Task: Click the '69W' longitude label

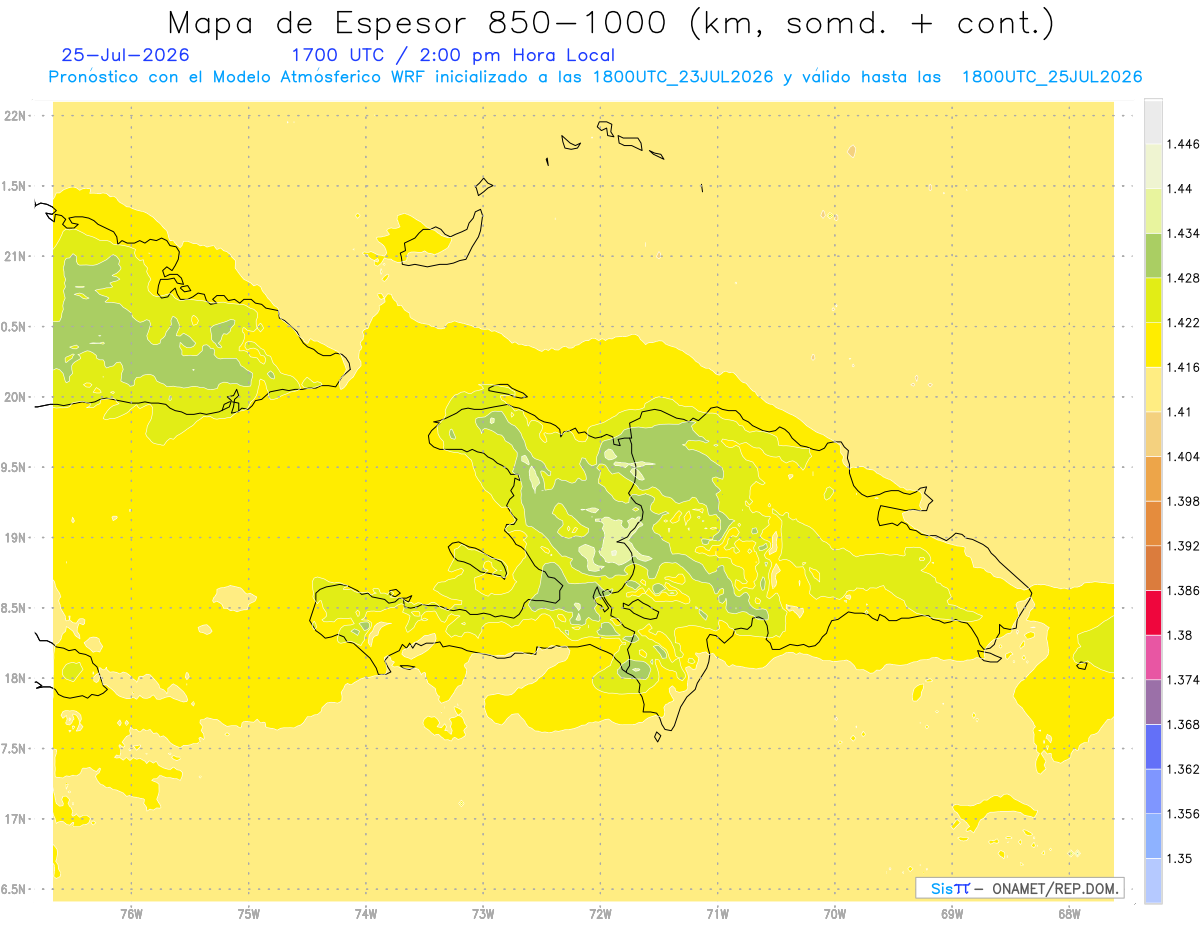Action: (x=952, y=914)
